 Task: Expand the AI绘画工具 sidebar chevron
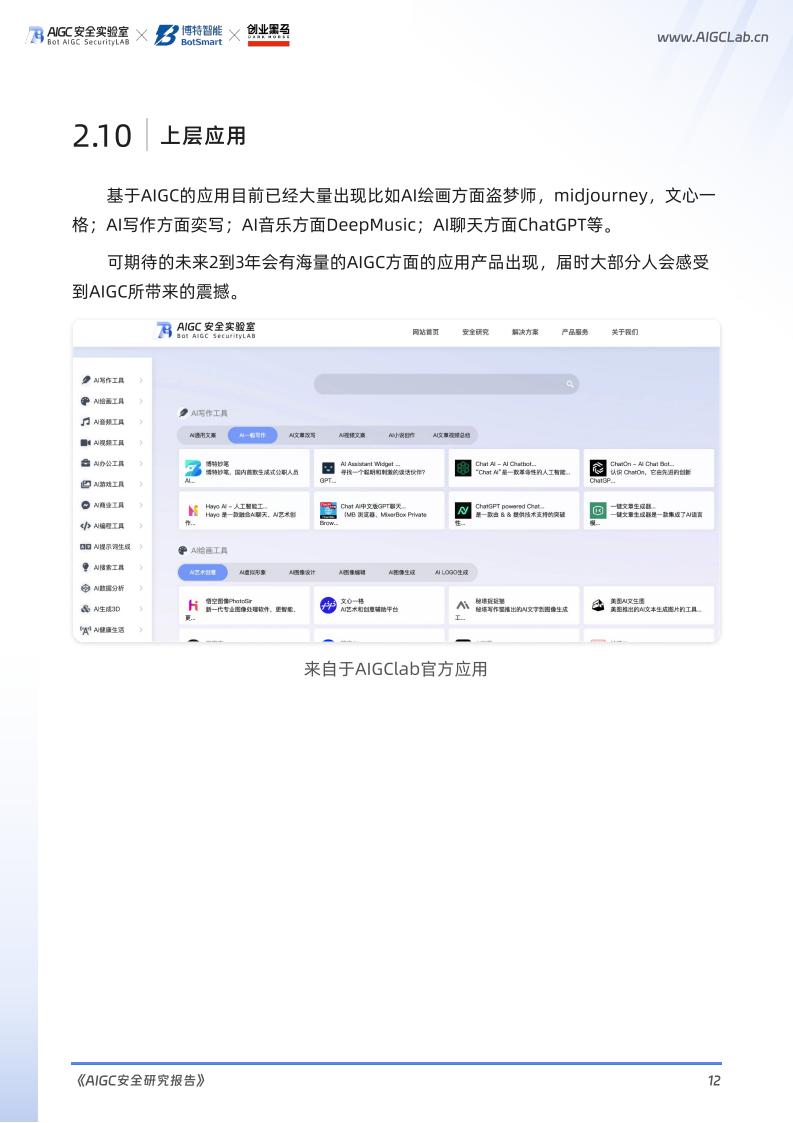click(x=141, y=401)
